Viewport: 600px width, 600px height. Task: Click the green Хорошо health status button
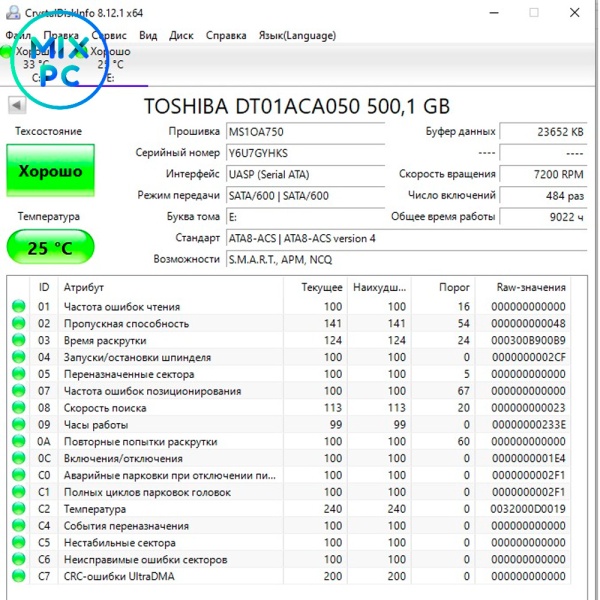tap(51, 171)
